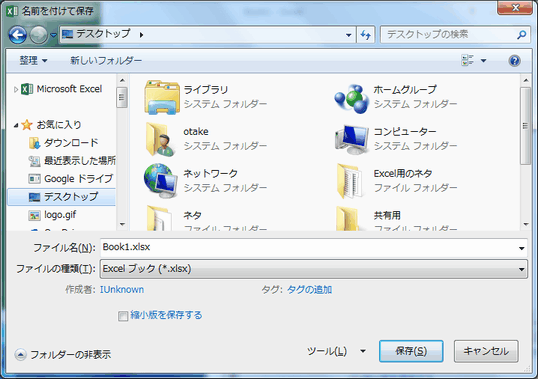The height and width of the screenshot is (379, 538).
Task: Open the ファイルの種類 Excel ブック dropdown
Action: [314, 269]
